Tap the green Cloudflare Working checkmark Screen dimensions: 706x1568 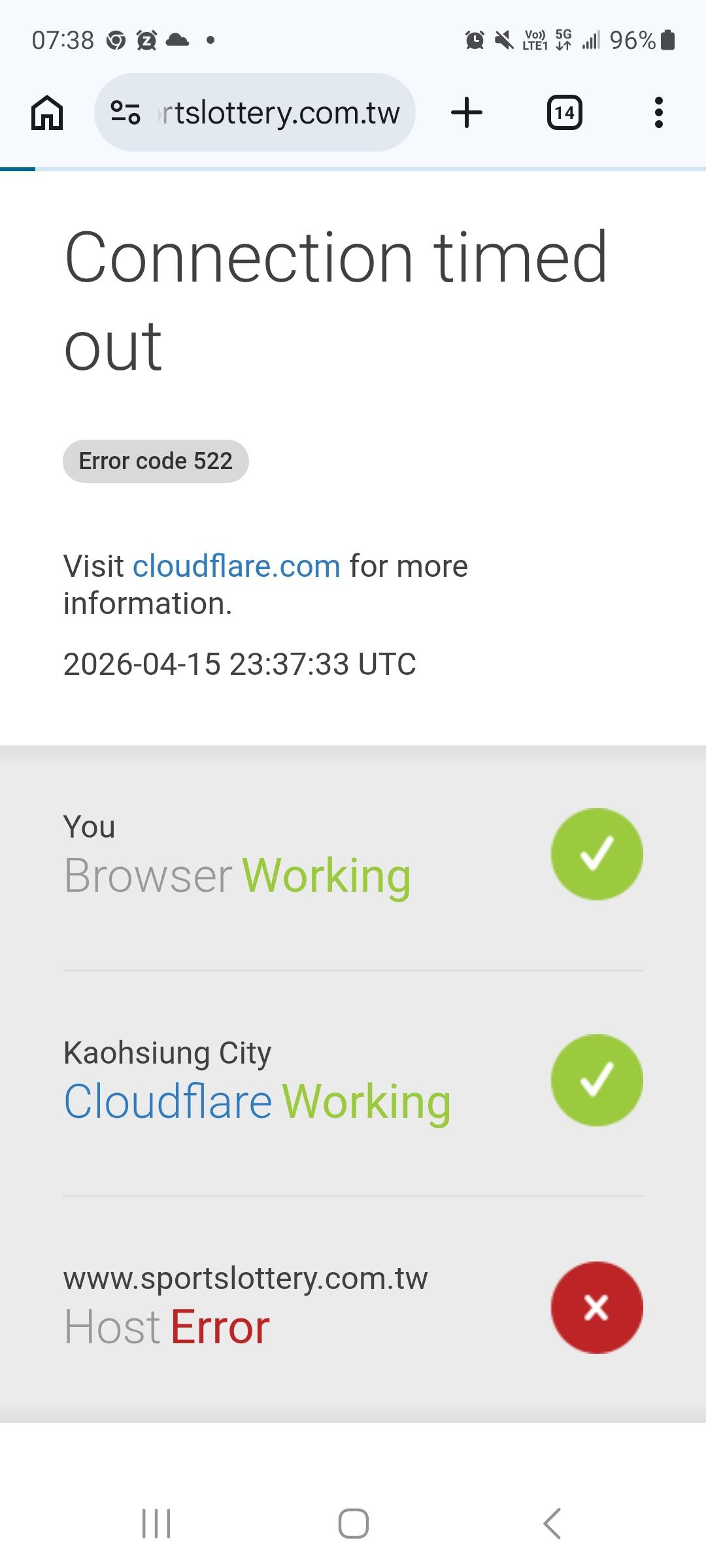[597, 1080]
